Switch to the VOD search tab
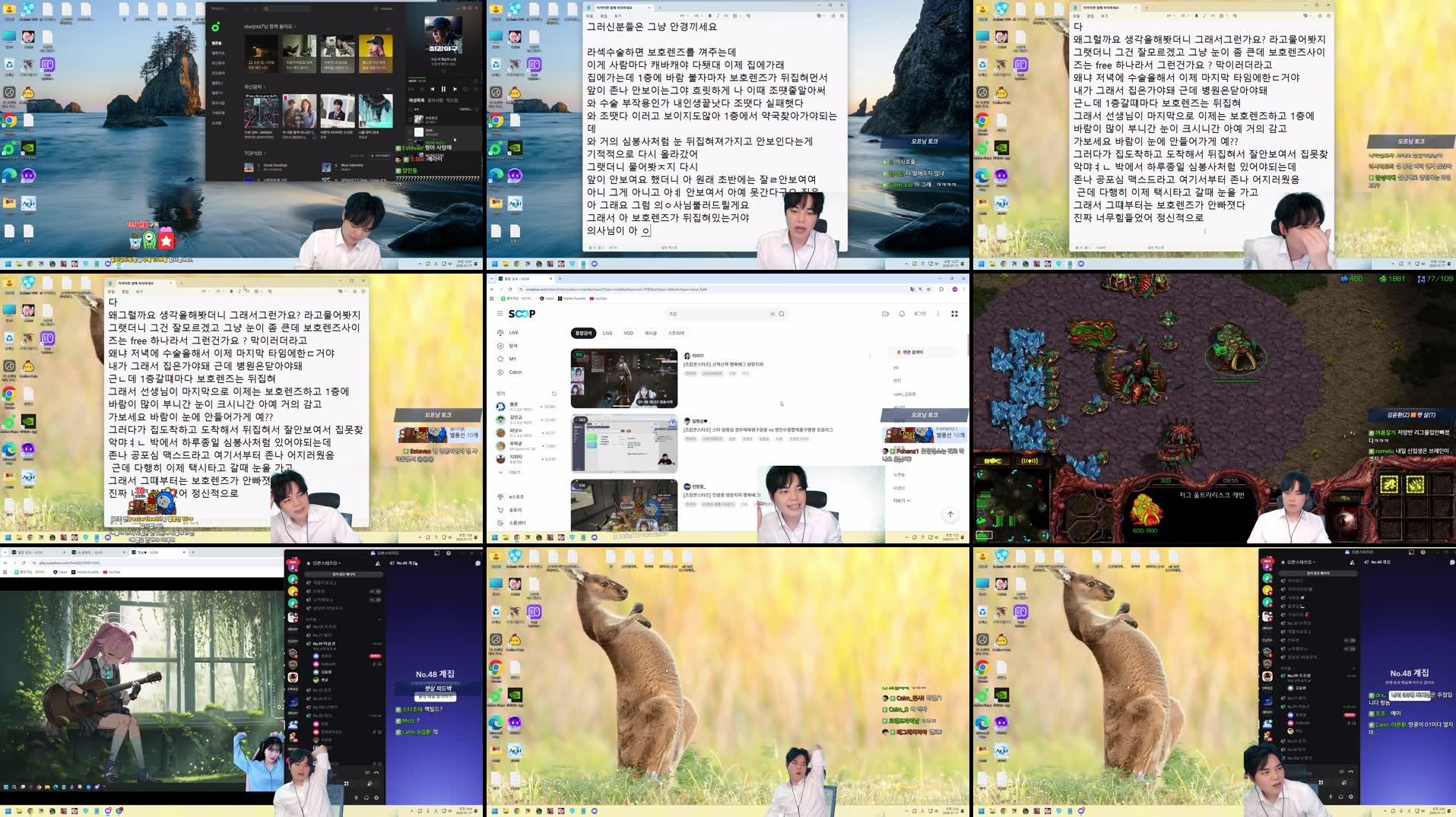This screenshot has height=817, width=1456. (x=628, y=333)
